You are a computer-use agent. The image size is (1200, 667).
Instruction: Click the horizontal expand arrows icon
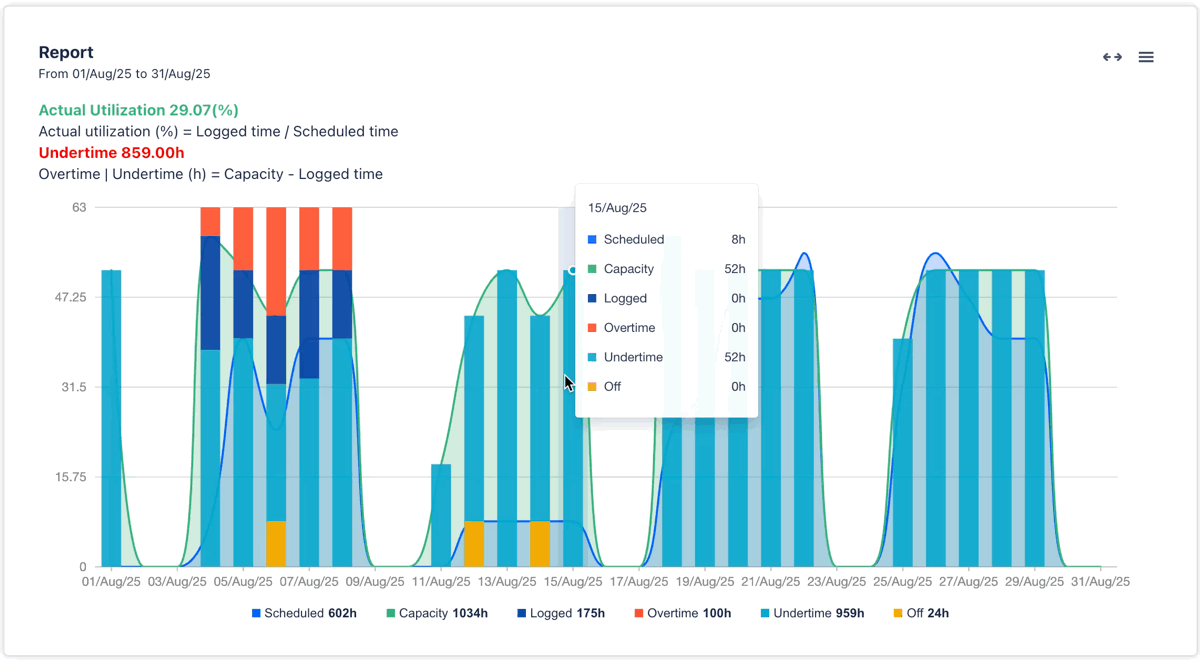coord(1112,57)
